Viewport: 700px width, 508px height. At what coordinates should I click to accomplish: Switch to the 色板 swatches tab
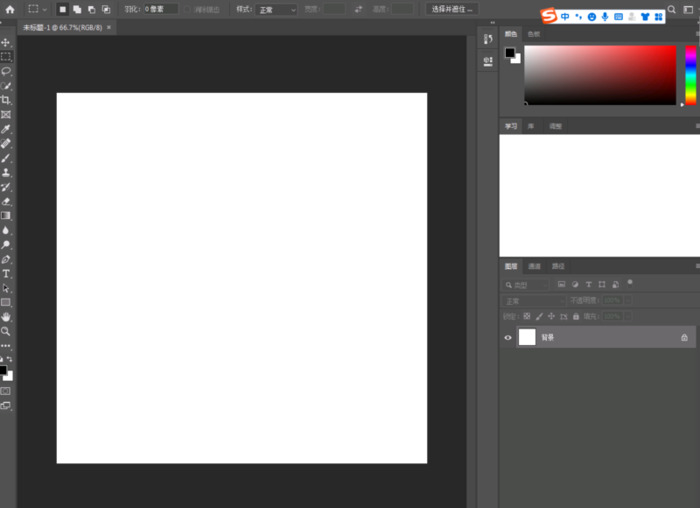pyautogui.click(x=534, y=34)
